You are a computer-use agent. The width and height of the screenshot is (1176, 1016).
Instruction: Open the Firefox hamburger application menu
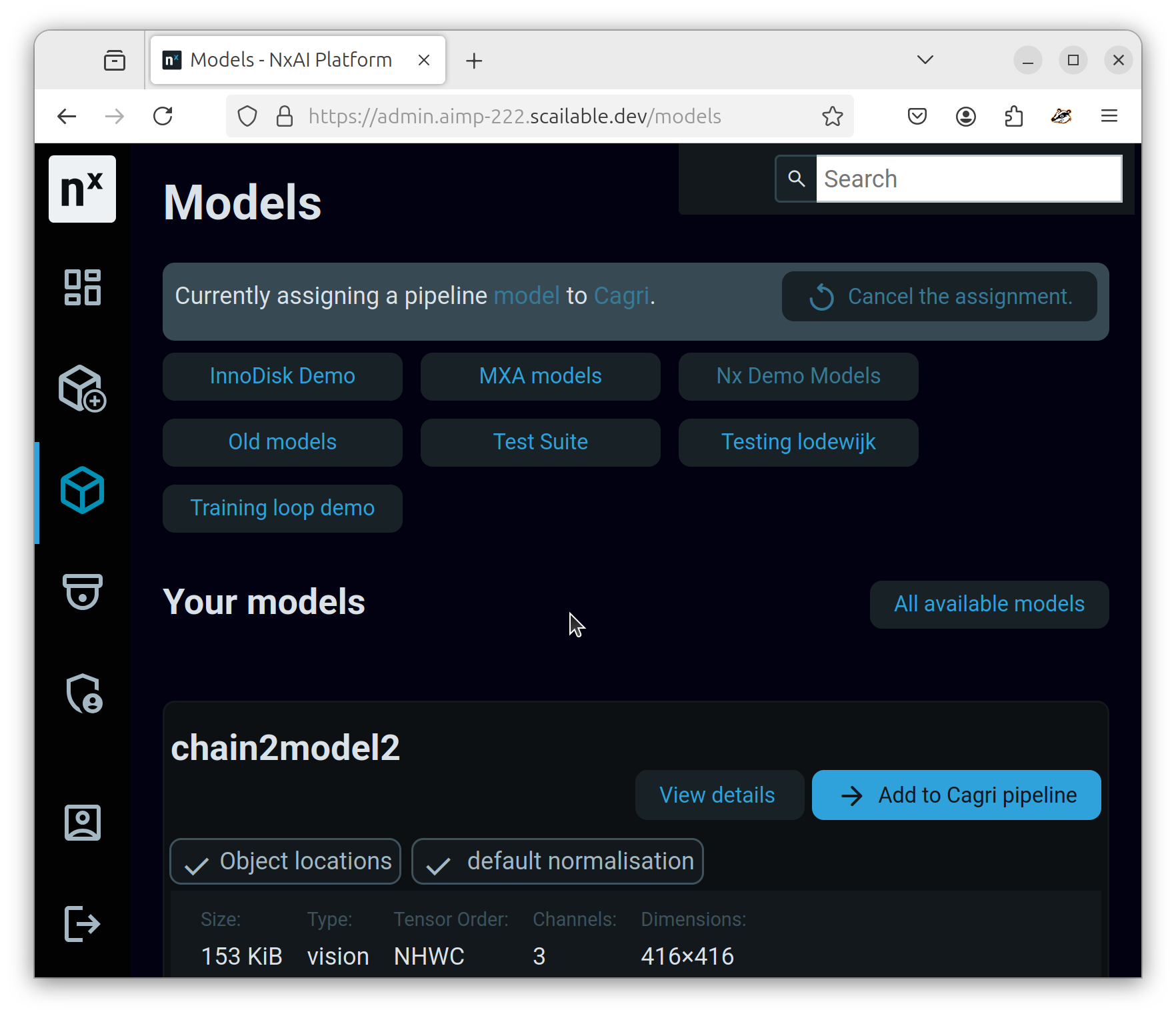(1109, 117)
